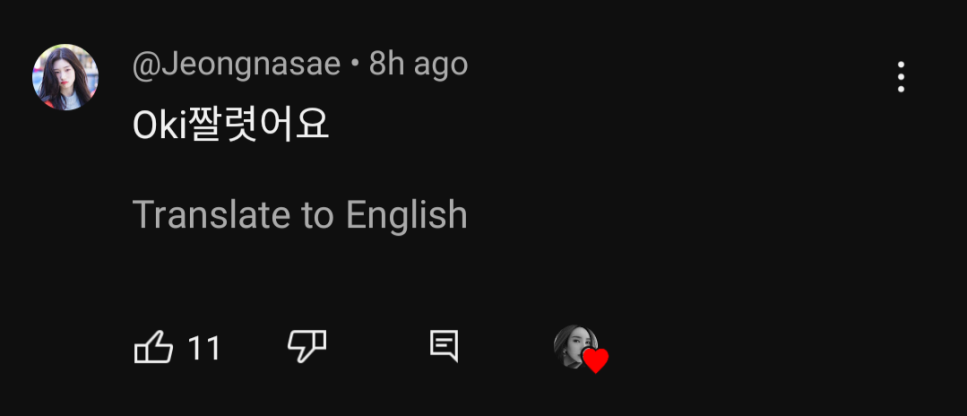
Task: Reply to @Jeongnasae's comment
Action: tap(443, 347)
